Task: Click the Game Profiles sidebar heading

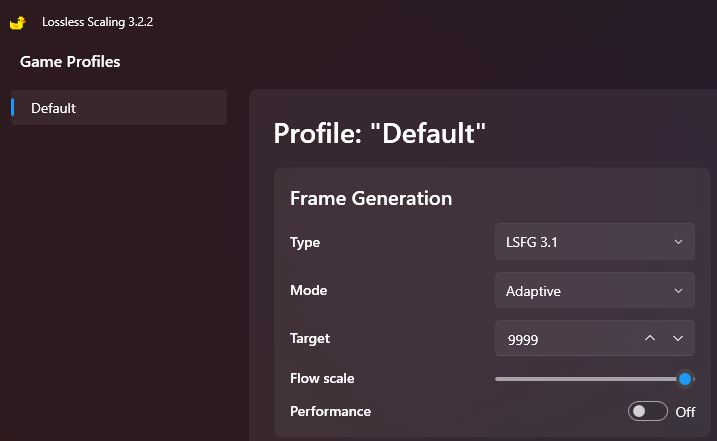Action: [x=70, y=62]
